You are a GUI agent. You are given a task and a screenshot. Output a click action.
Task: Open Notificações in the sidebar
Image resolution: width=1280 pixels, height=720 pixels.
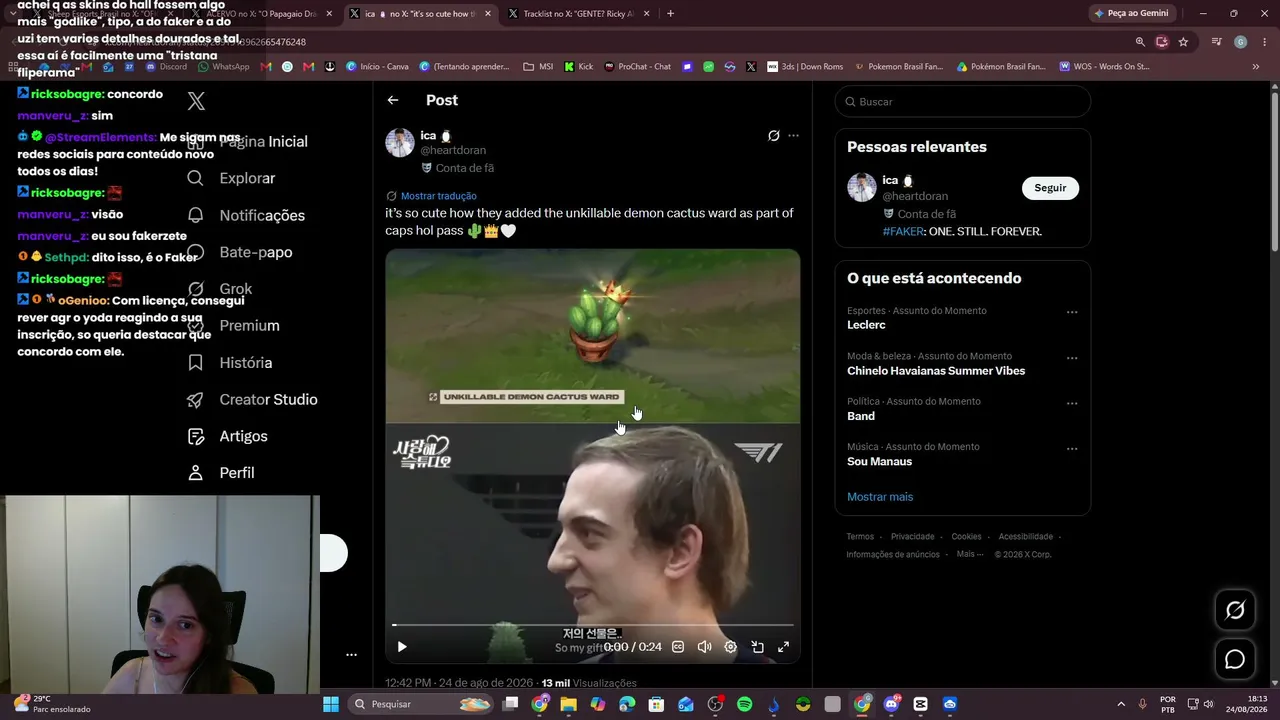pos(246,215)
